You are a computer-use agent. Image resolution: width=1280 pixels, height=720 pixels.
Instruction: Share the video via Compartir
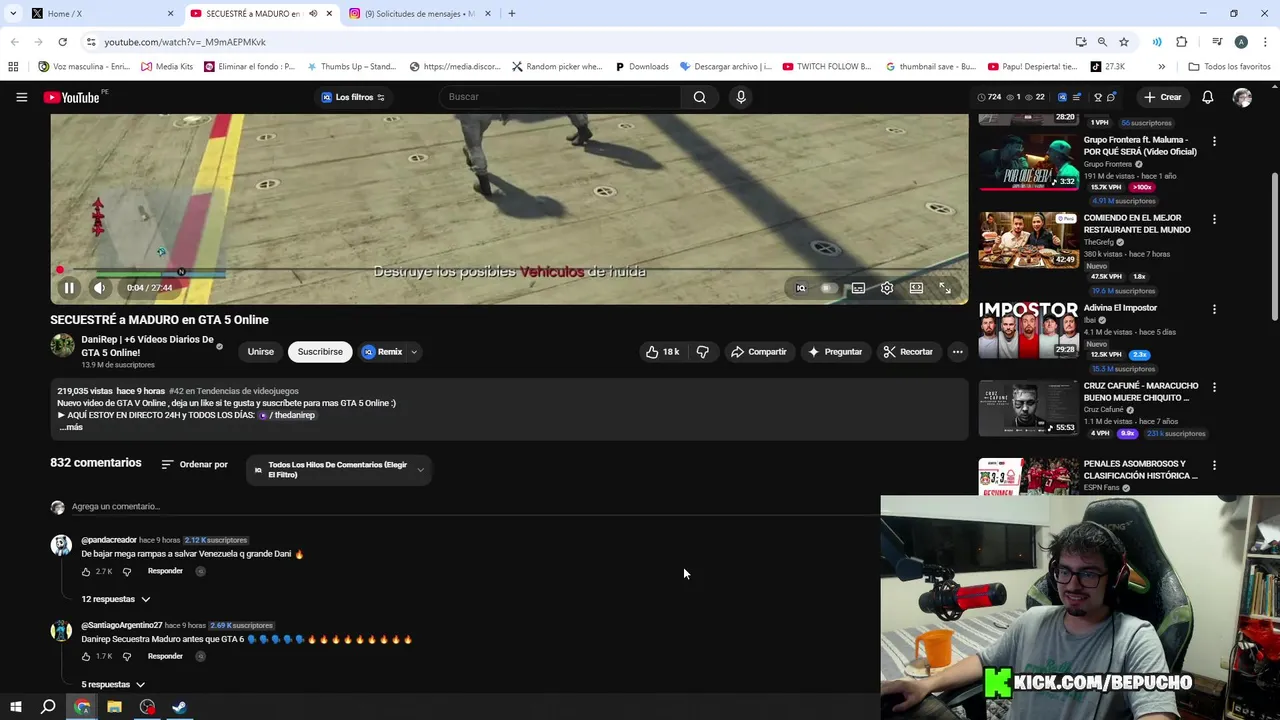(x=759, y=352)
